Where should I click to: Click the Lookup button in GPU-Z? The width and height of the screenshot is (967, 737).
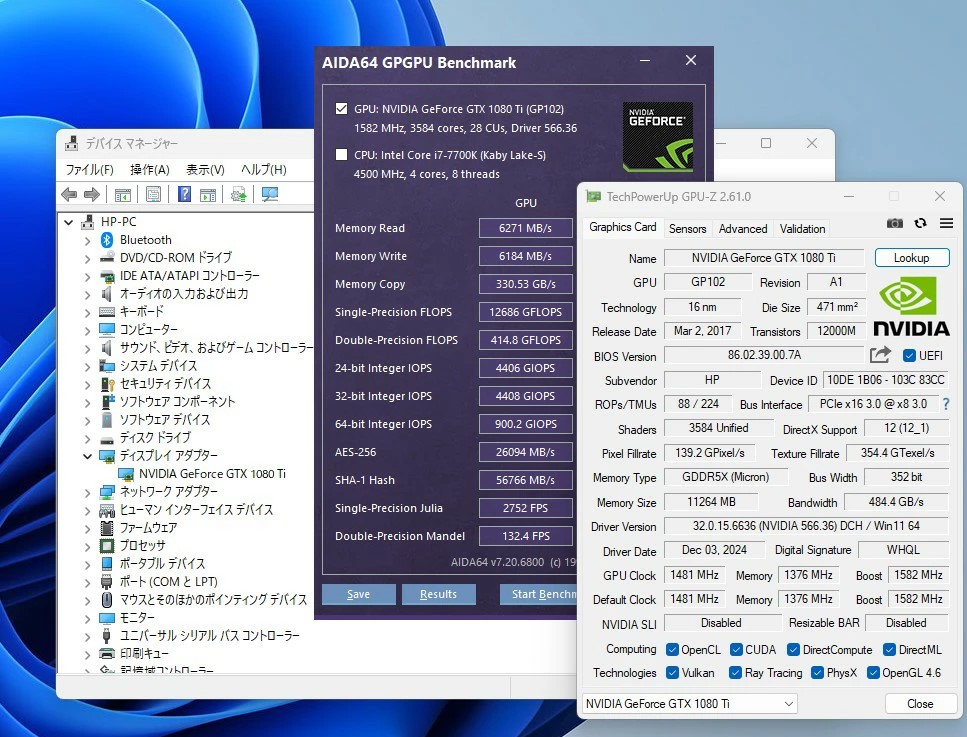911,258
